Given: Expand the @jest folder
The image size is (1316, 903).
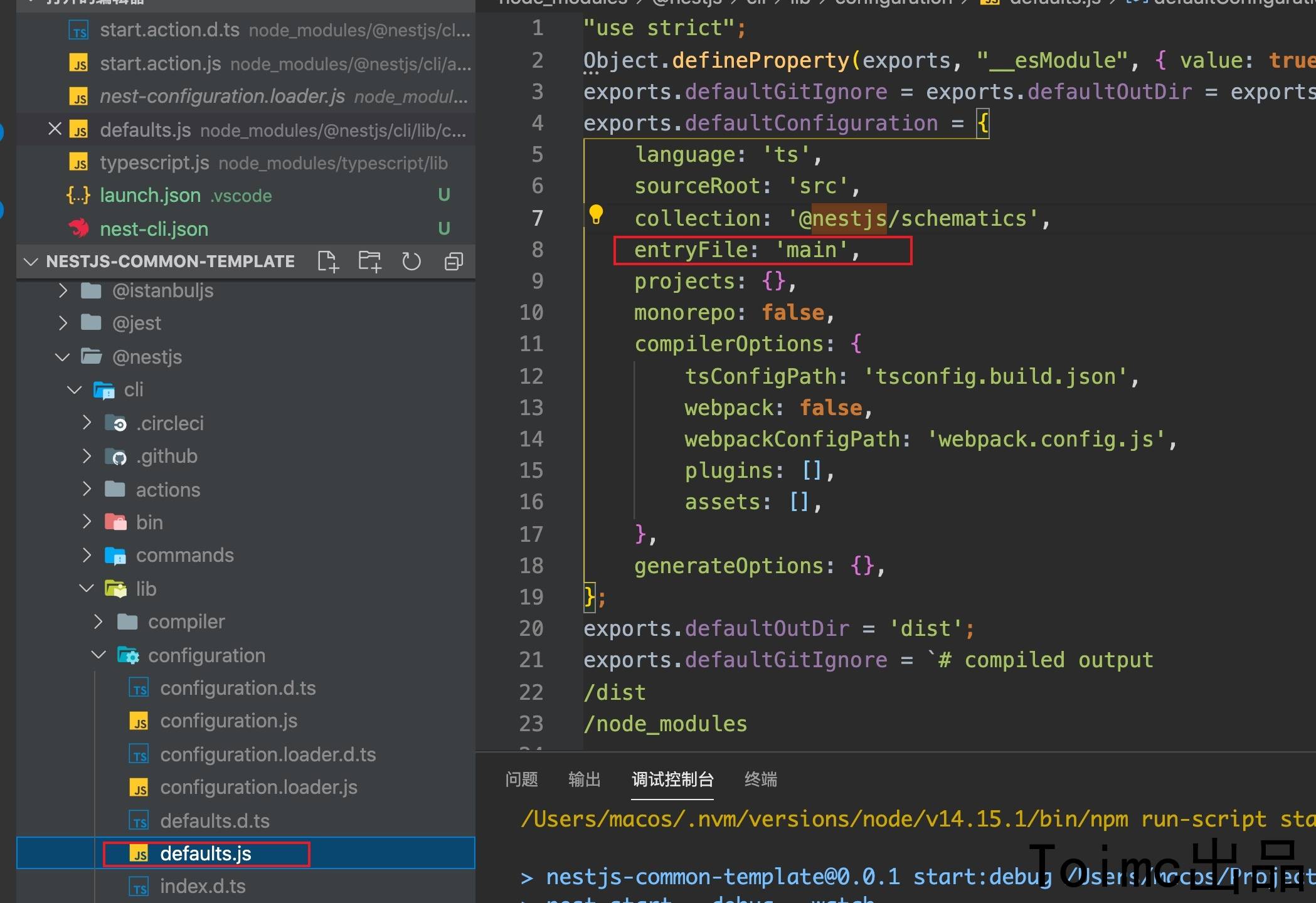Looking at the screenshot, I should point(62,323).
